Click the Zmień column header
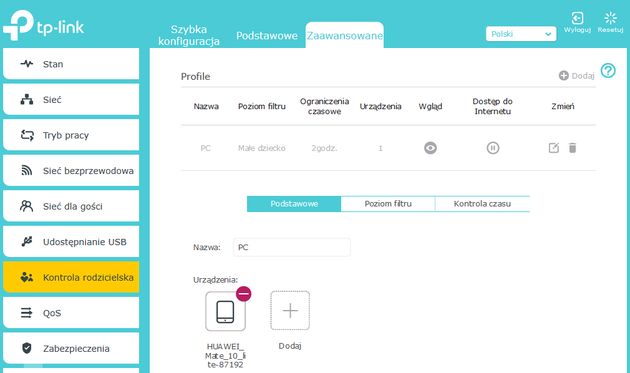The width and height of the screenshot is (630, 373). [x=562, y=106]
